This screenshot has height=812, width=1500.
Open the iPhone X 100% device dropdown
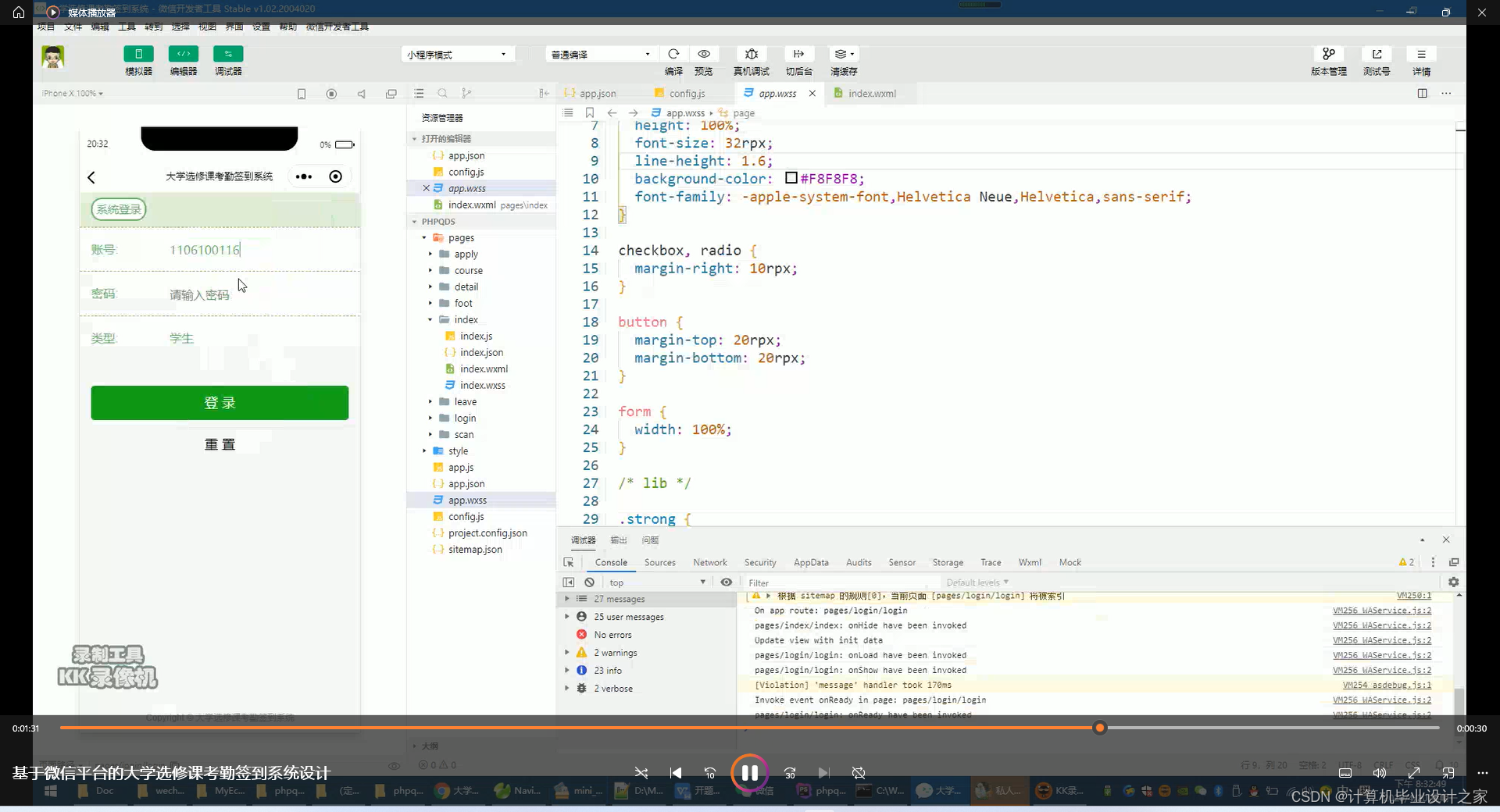(x=73, y=94)
